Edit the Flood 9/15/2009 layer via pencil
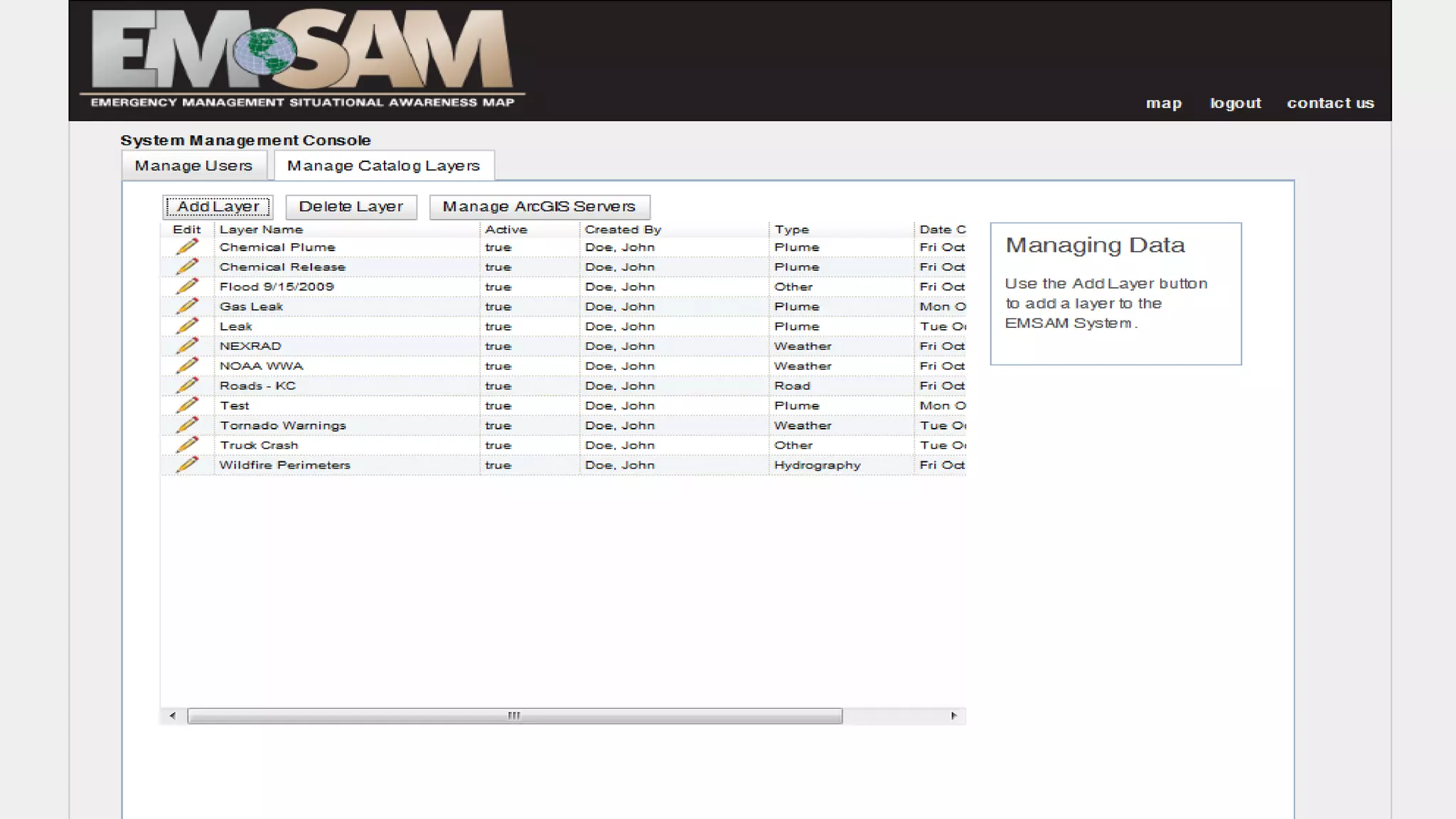1456x819 pixels. (x=186, y=287)
